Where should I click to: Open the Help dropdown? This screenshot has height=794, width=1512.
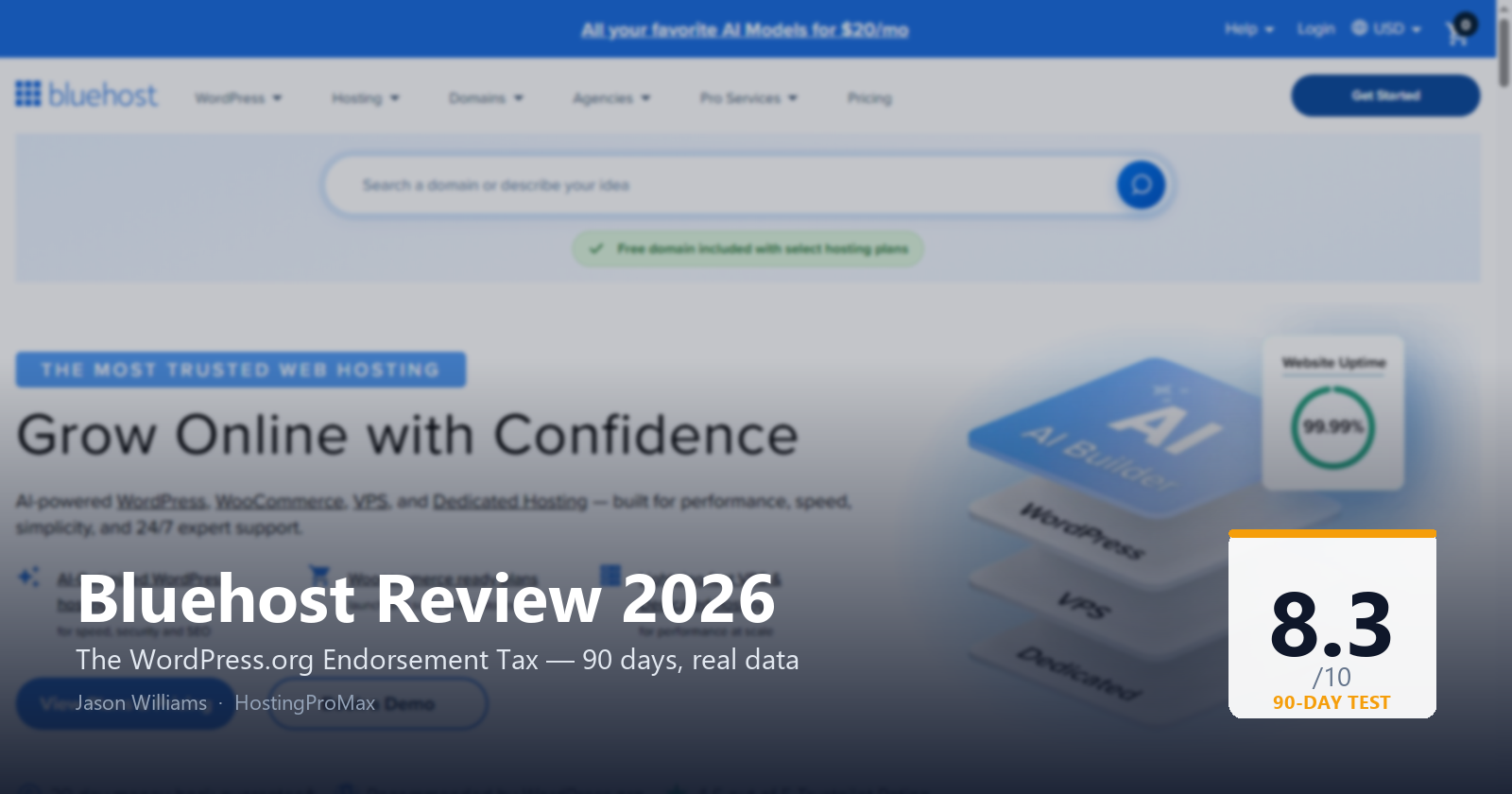tap(1249, 29)
